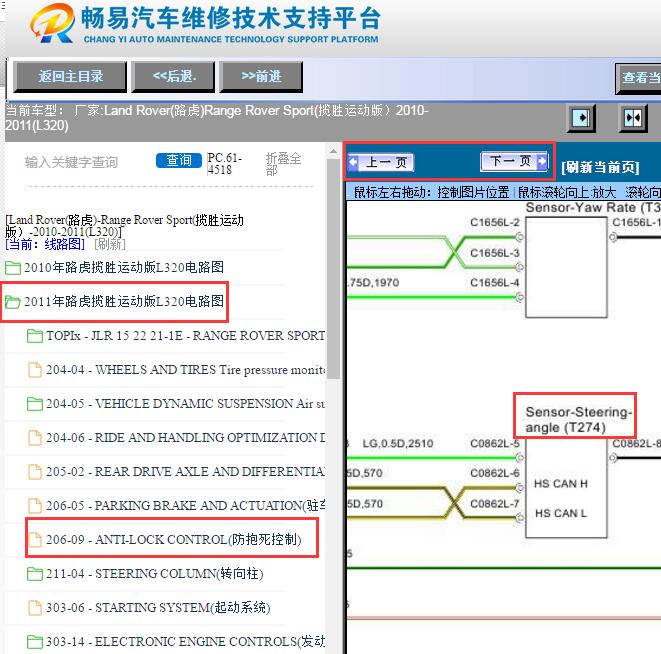This screenshot has height=654, width=661.
Task: Open 206-09 Anti-Lock Control document
Action: [x=174, y=540]
